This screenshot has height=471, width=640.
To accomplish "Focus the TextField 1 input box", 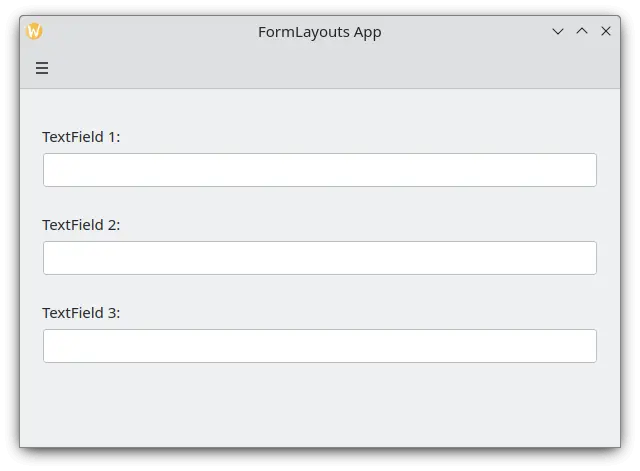I will 320,170.
